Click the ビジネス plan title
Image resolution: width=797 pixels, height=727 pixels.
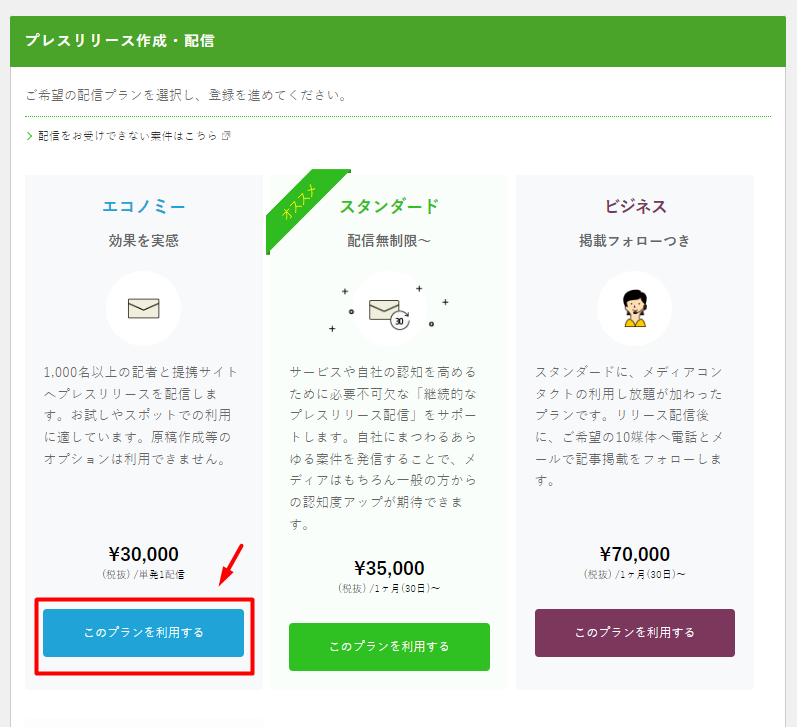pos(635,206)
